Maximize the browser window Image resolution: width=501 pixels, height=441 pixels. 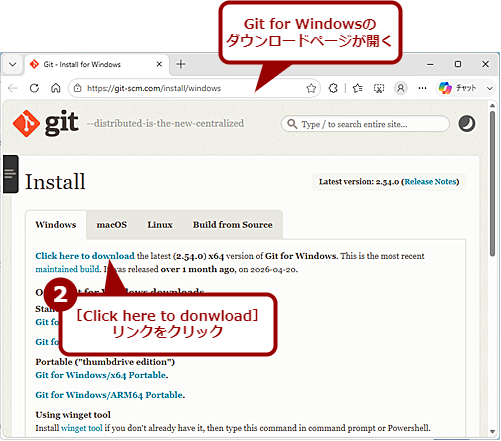458,64
